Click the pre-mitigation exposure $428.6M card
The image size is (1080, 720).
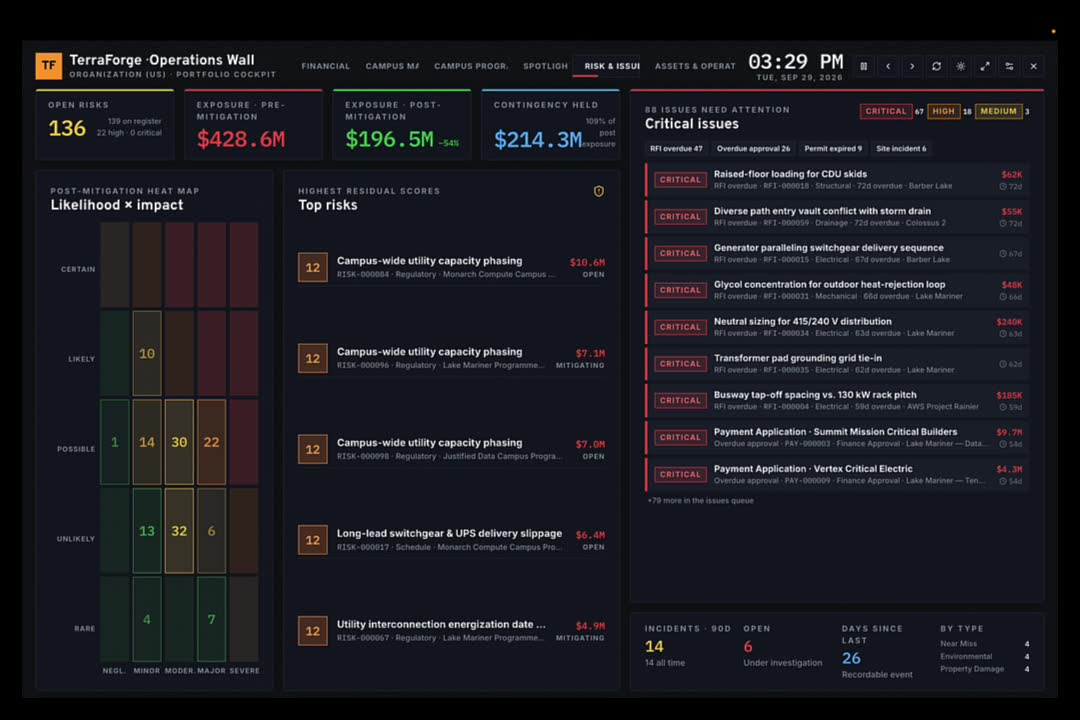pos(253,125)
